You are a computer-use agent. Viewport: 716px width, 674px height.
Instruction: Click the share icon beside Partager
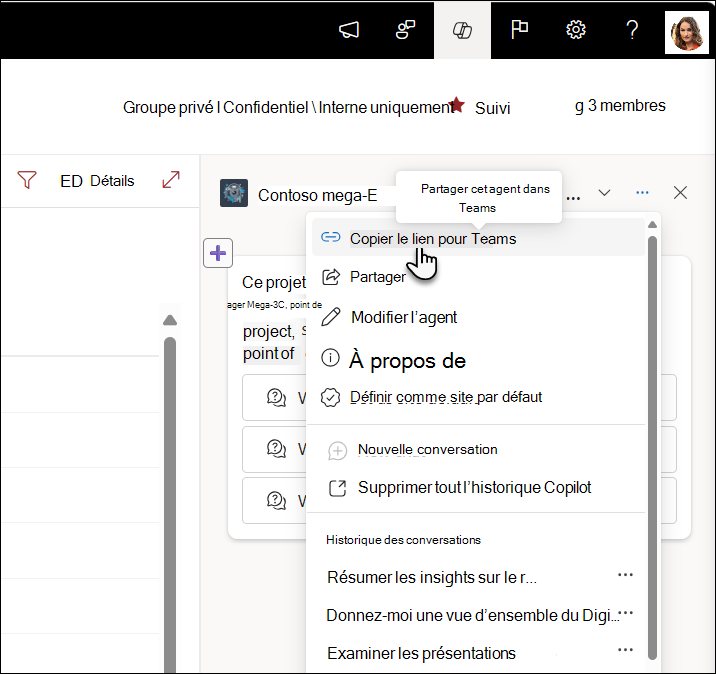tap(331, 277)
